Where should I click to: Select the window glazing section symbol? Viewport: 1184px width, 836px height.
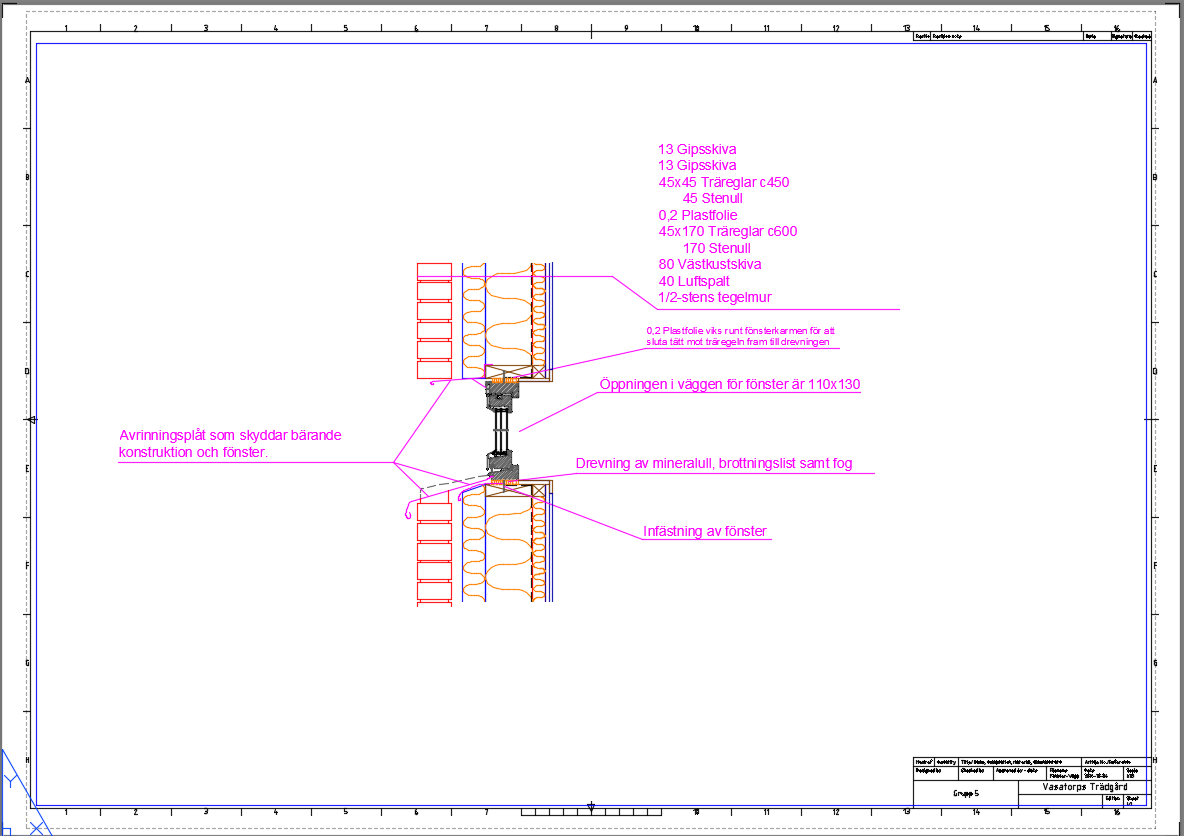tap(500, 430)
